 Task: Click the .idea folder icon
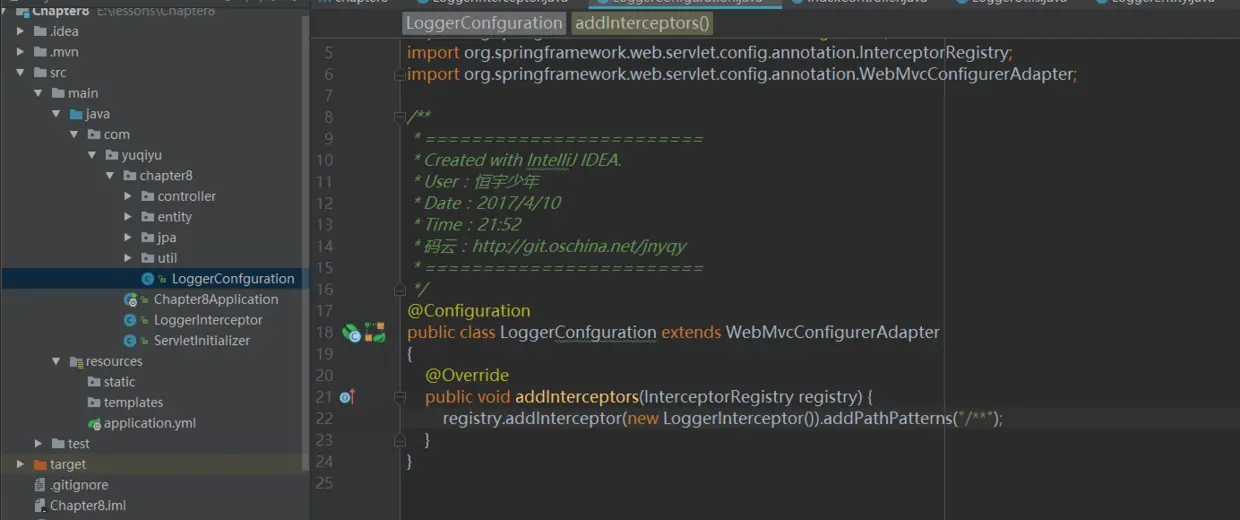40,31
